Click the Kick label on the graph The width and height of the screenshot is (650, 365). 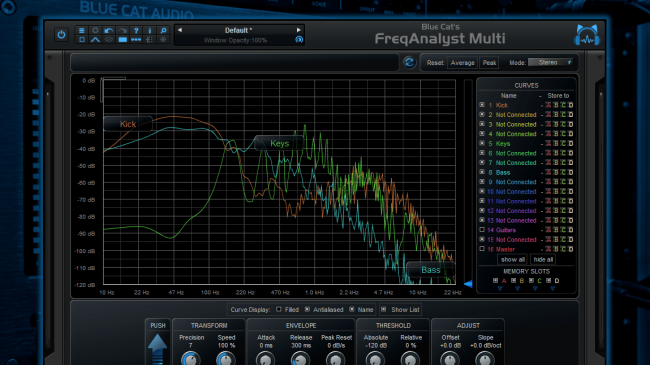click(128, 124)
